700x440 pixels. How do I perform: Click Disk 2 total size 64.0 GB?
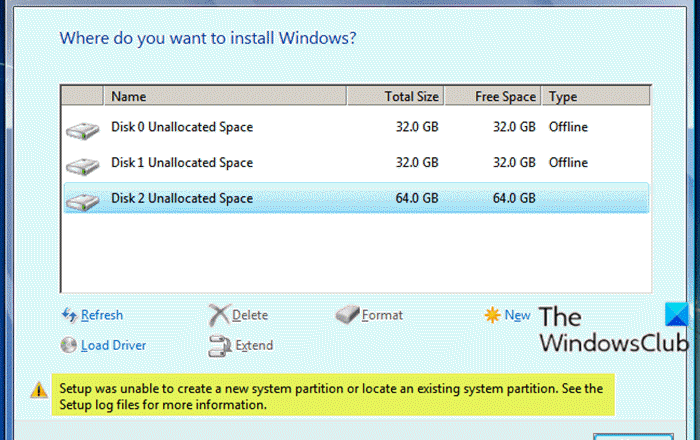coord(417,198)
